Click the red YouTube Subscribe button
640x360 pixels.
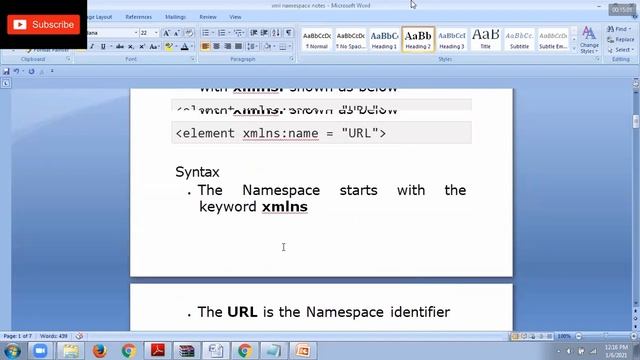(44, 25)
